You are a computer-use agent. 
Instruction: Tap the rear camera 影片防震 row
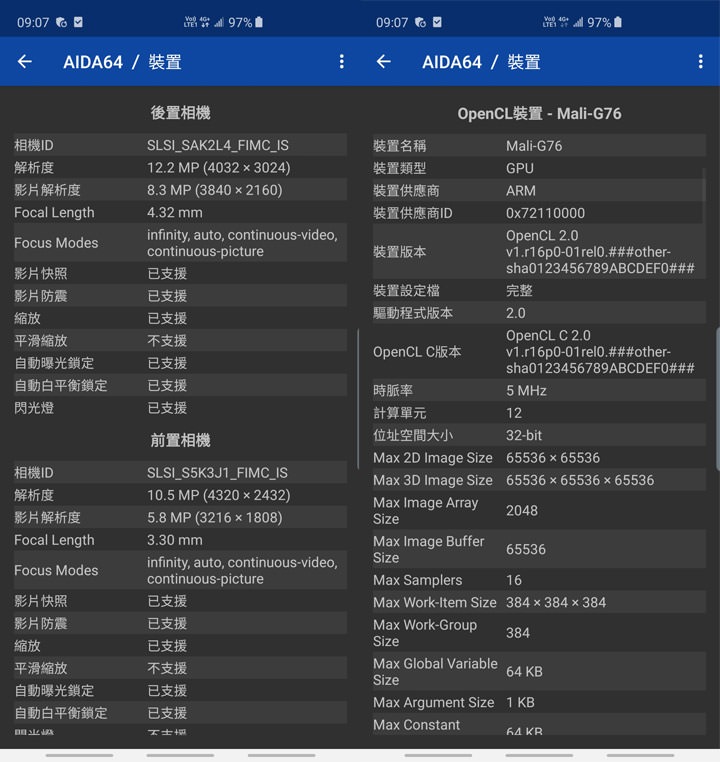(180, 296)
